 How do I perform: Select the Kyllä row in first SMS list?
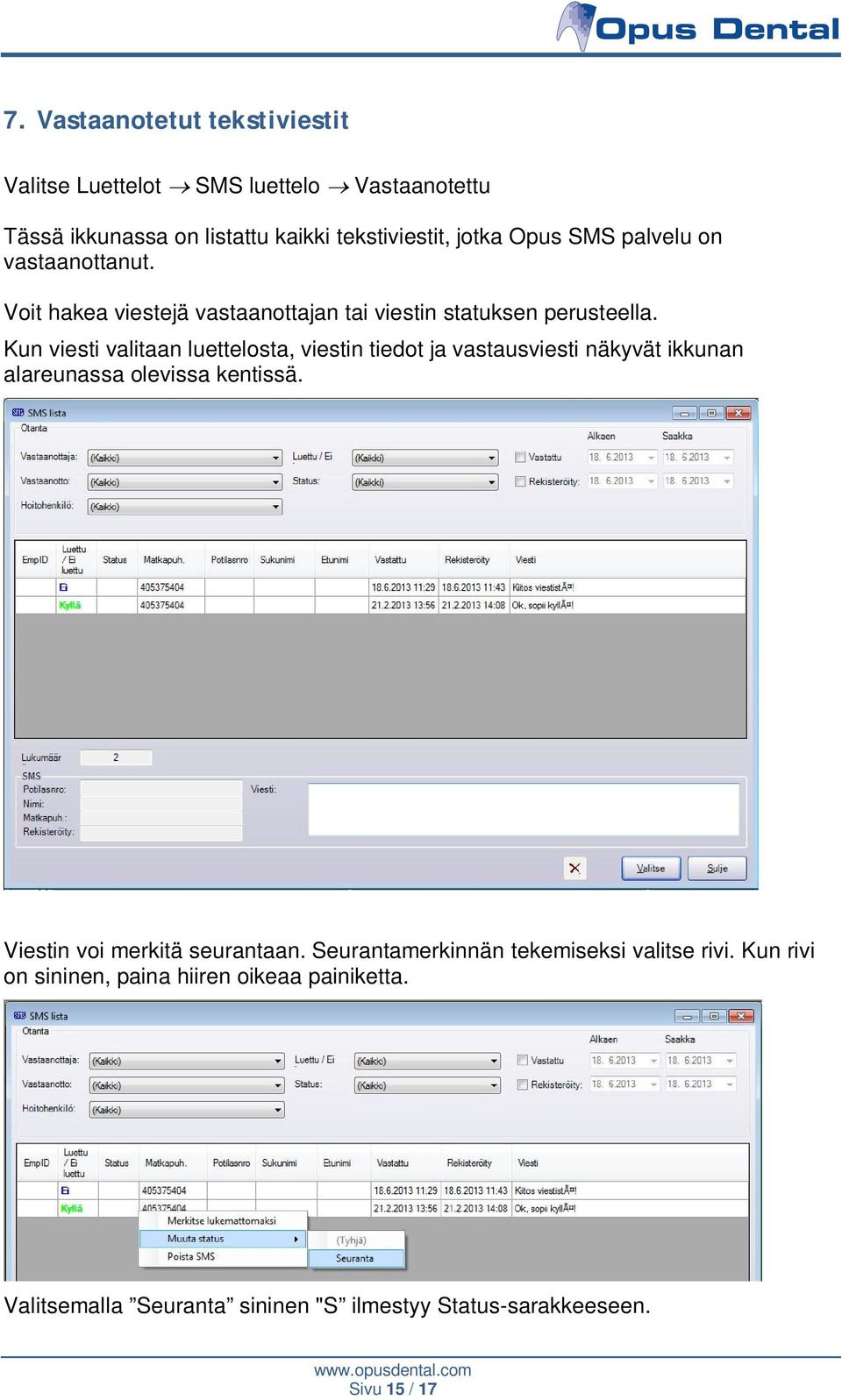pyautogui.click(x=381, y=605)
